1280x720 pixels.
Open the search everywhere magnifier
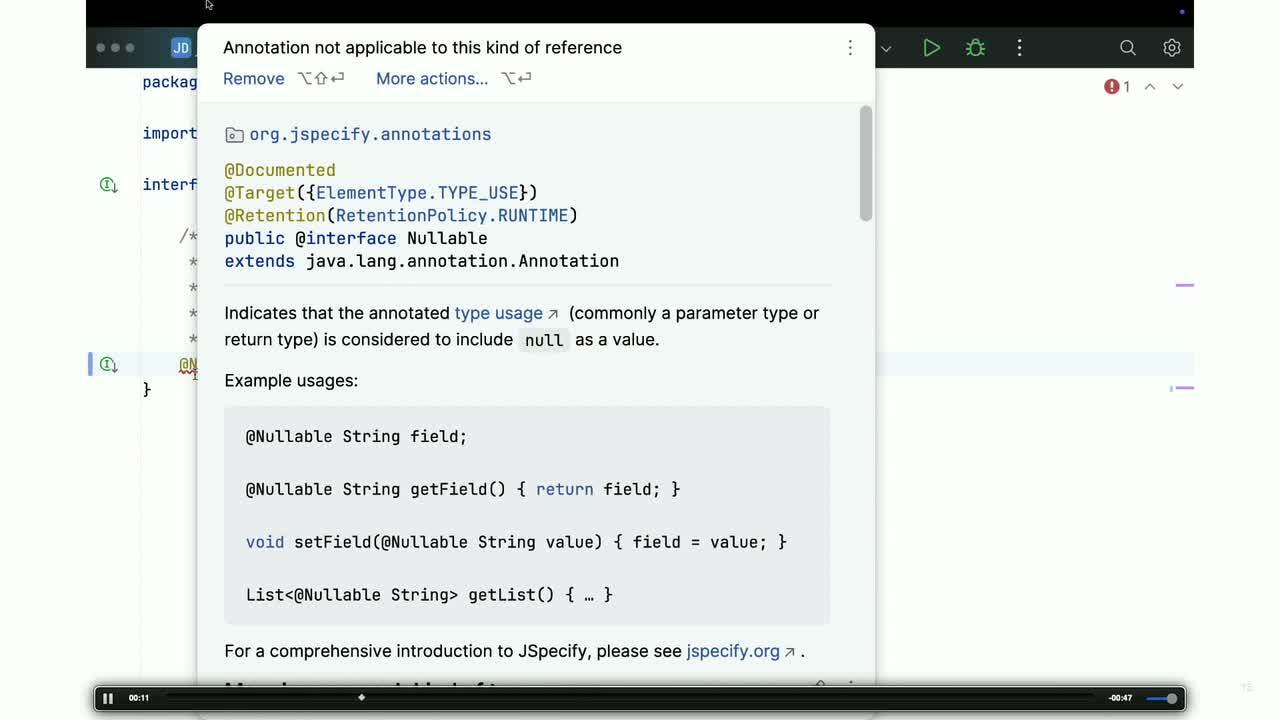pyautogui.click(x=1127, y=48)
